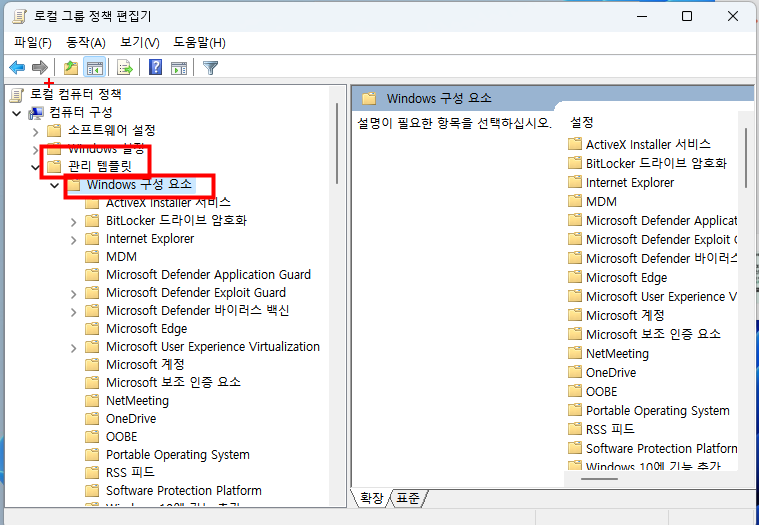Click the 컴퓨터 구성 computer icon in tree
759x525 pixels.
36,113
